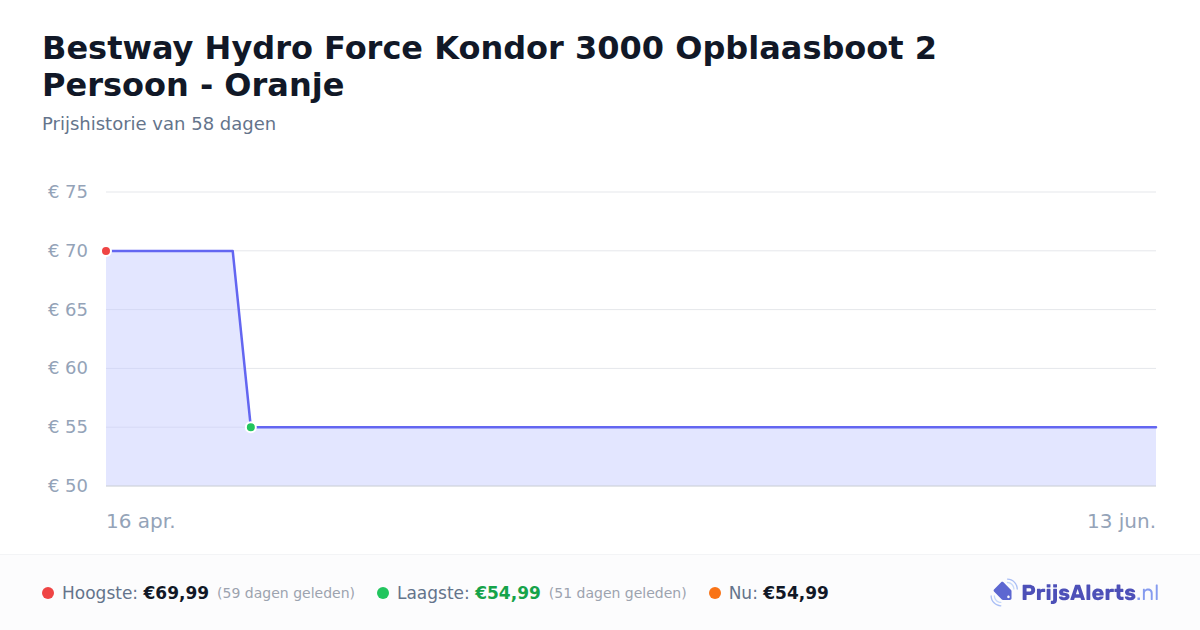Click the green Laagste legend dot
Screen dimensions: 1200x630
pos(383,593)
